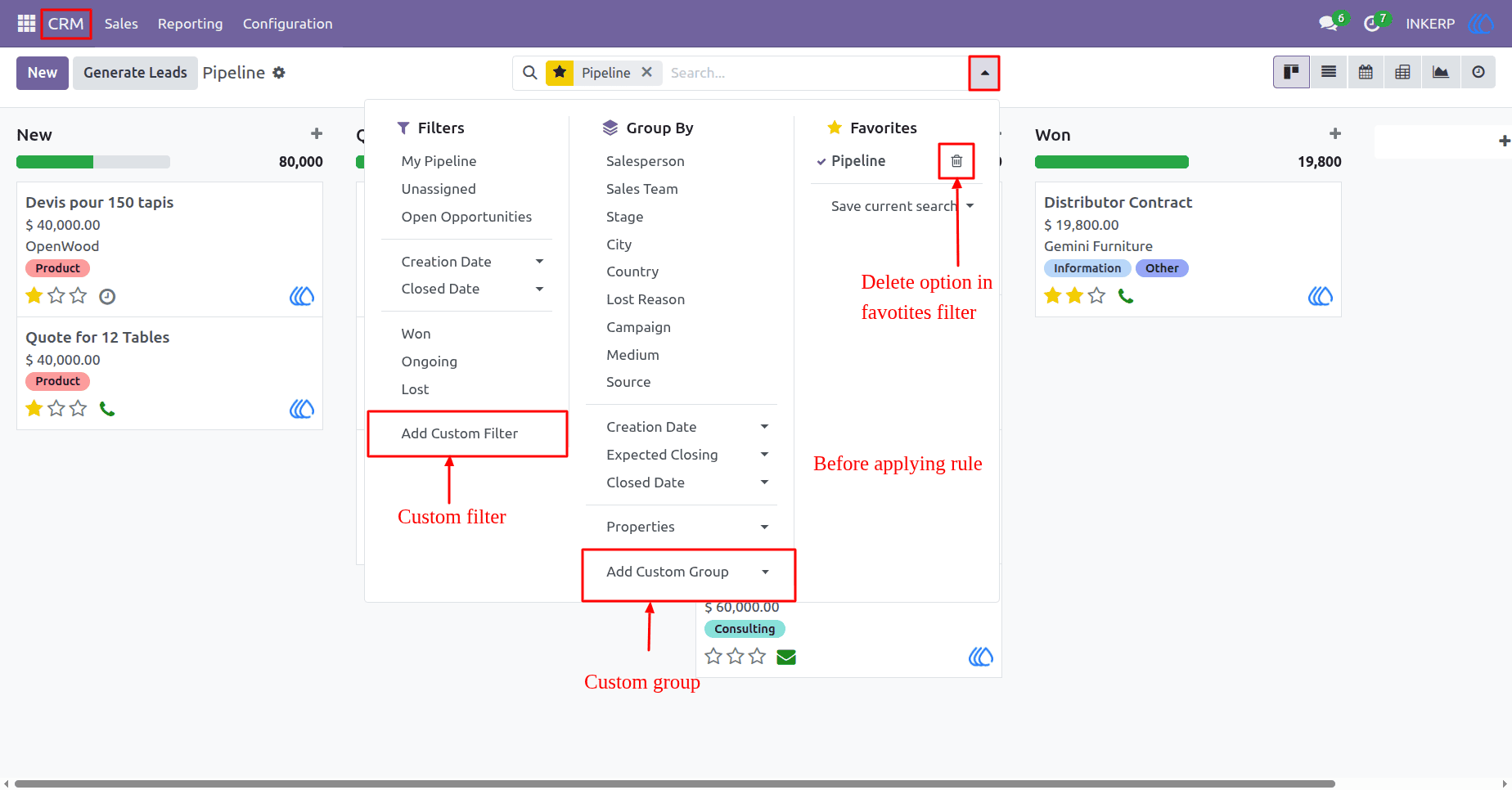The height and width of the screenshot is (790, 1512).
Task: Open the apps grid menu icon
Action: [26, 24]
